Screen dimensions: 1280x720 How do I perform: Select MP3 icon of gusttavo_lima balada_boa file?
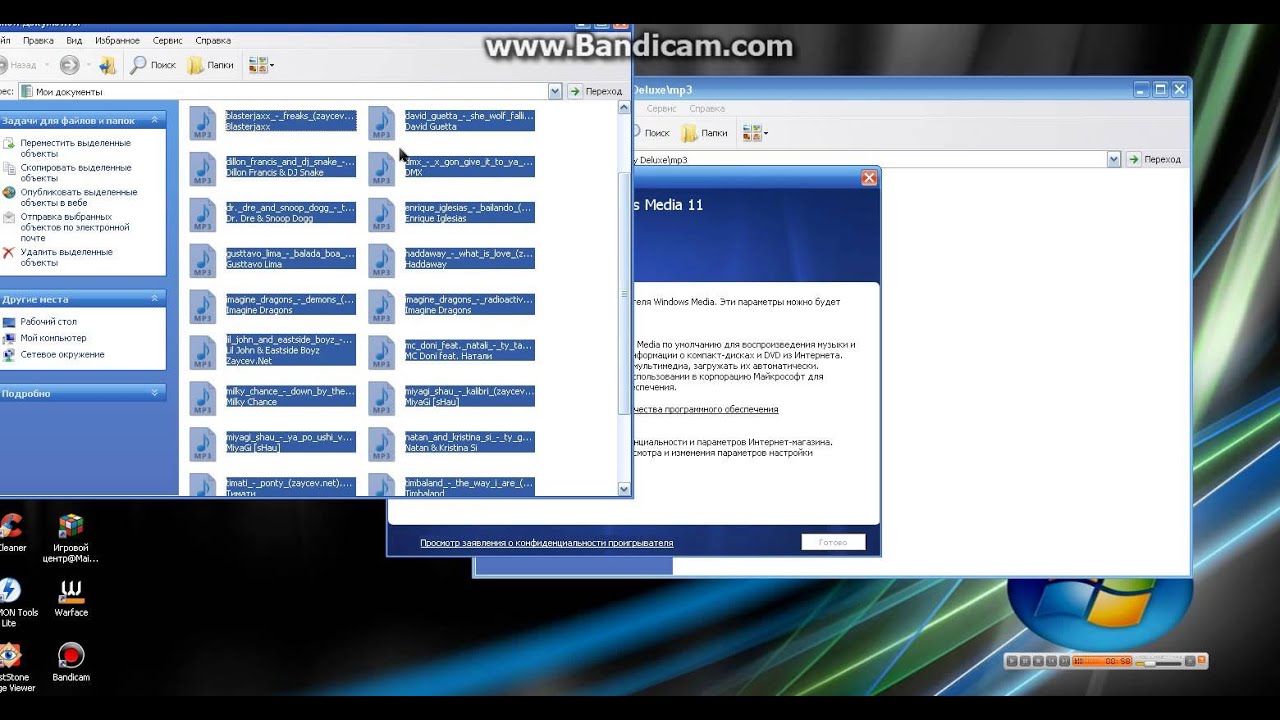pos(203,261)
